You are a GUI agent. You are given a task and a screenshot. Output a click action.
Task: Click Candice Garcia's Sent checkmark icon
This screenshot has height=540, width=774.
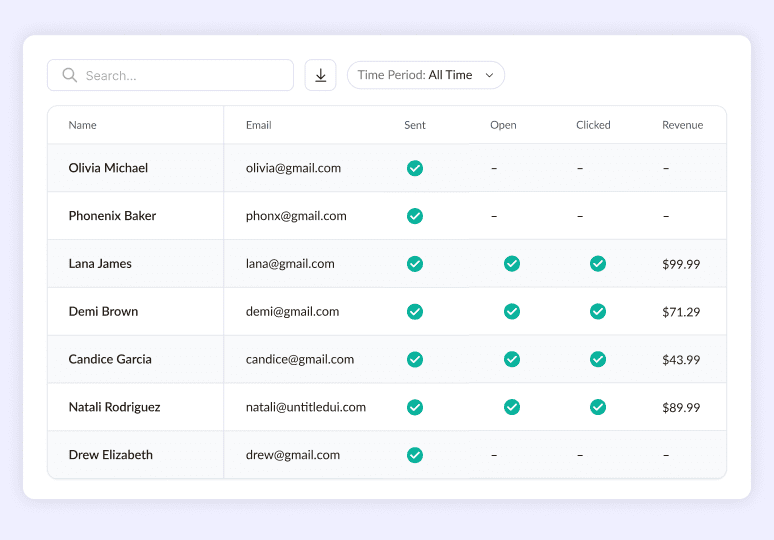pos(415,359)
